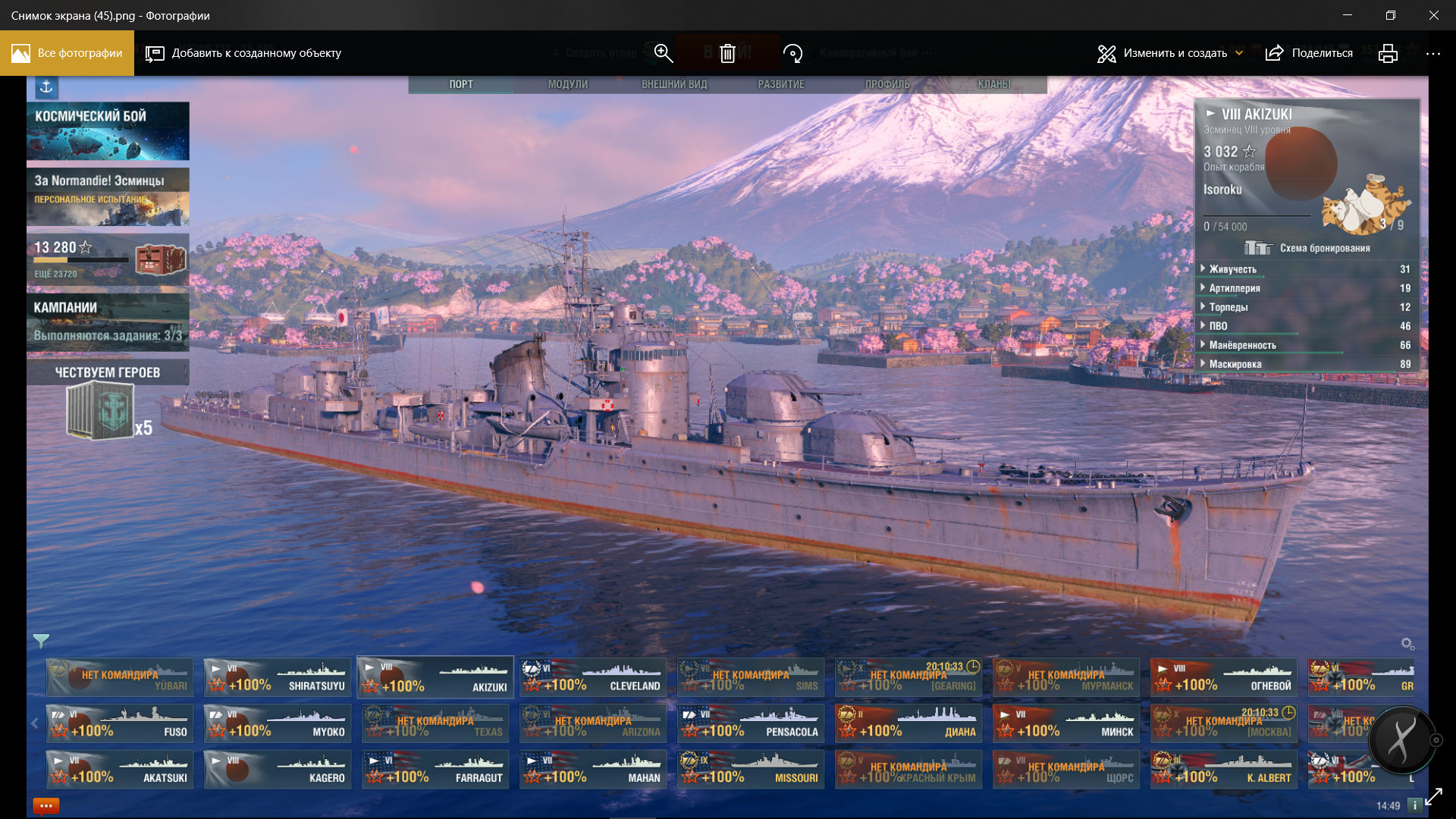Screen dimensions: 1456x819
Task: Select the Arizona ship card
Action: point(593,723)
